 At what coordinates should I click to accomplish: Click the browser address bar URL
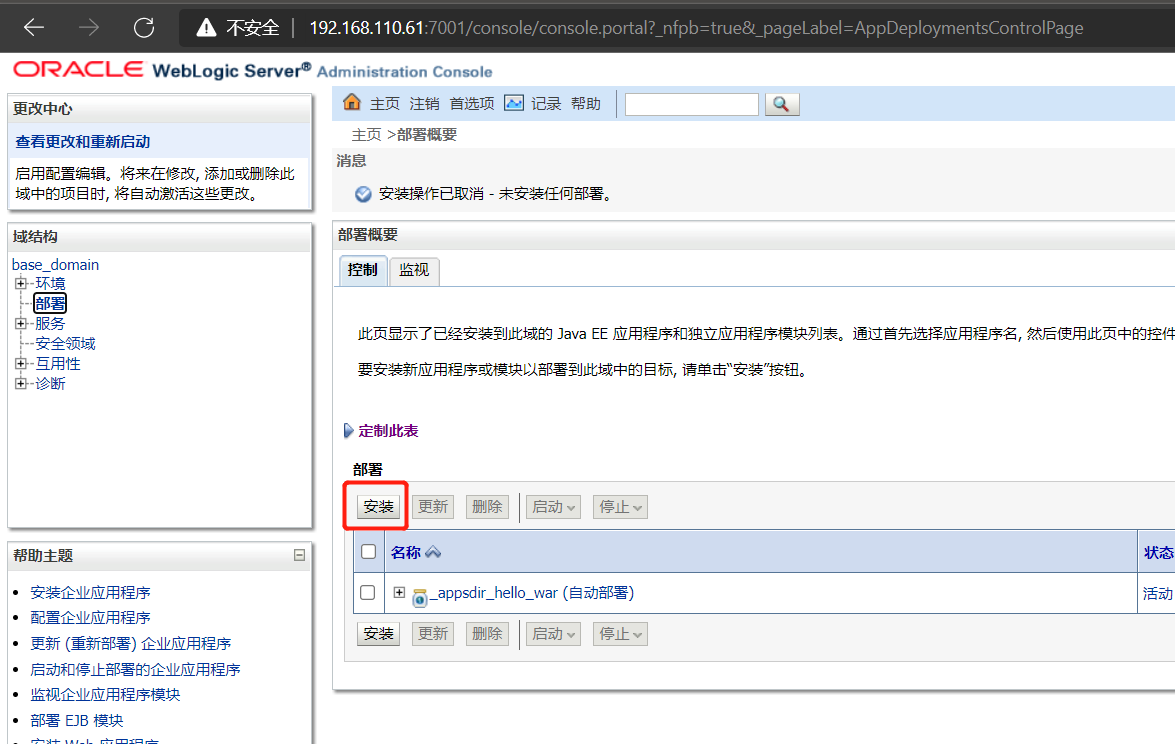[696, 28]
